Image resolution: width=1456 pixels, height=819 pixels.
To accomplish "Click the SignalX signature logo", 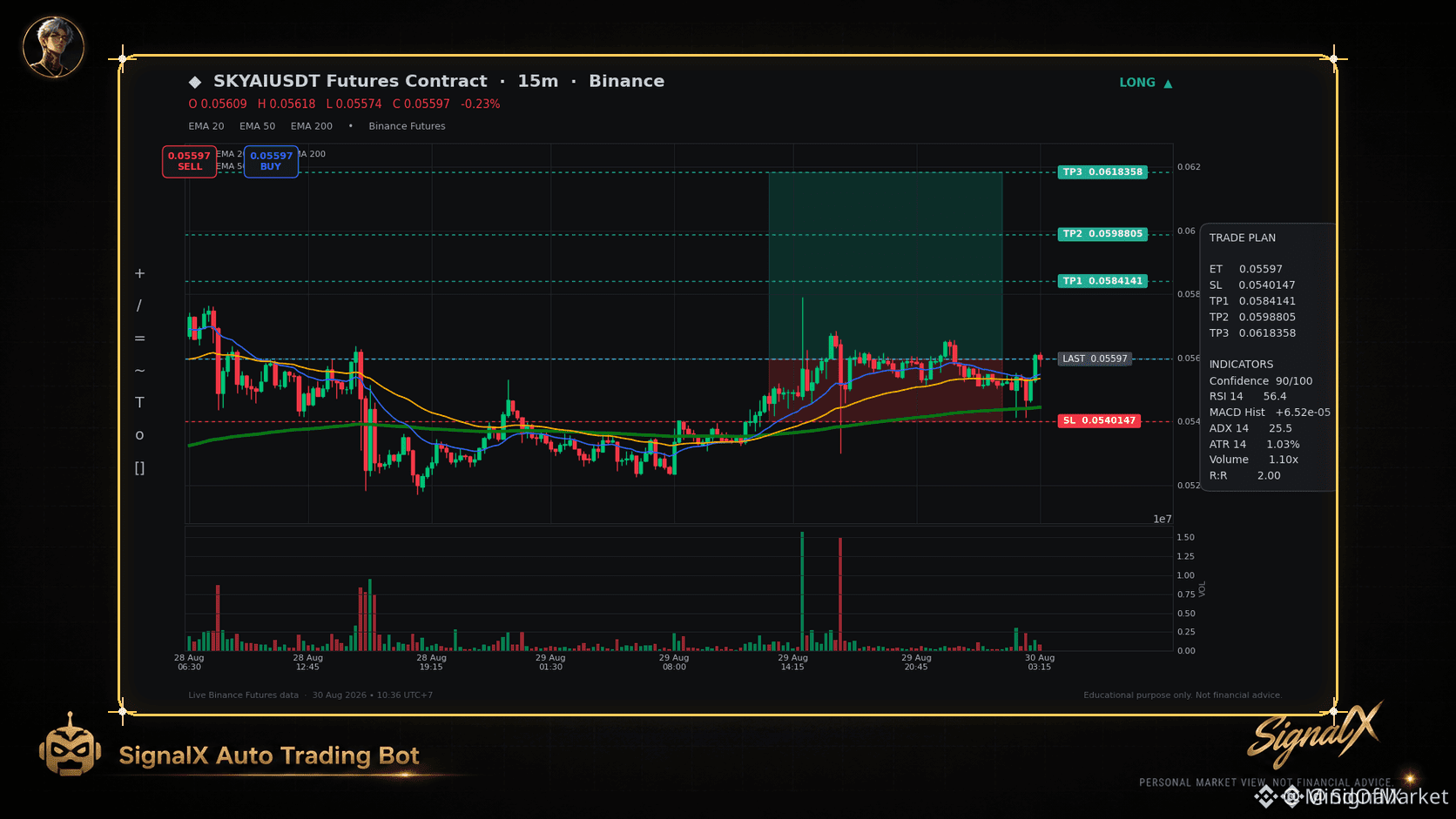I will point(1314,735).
